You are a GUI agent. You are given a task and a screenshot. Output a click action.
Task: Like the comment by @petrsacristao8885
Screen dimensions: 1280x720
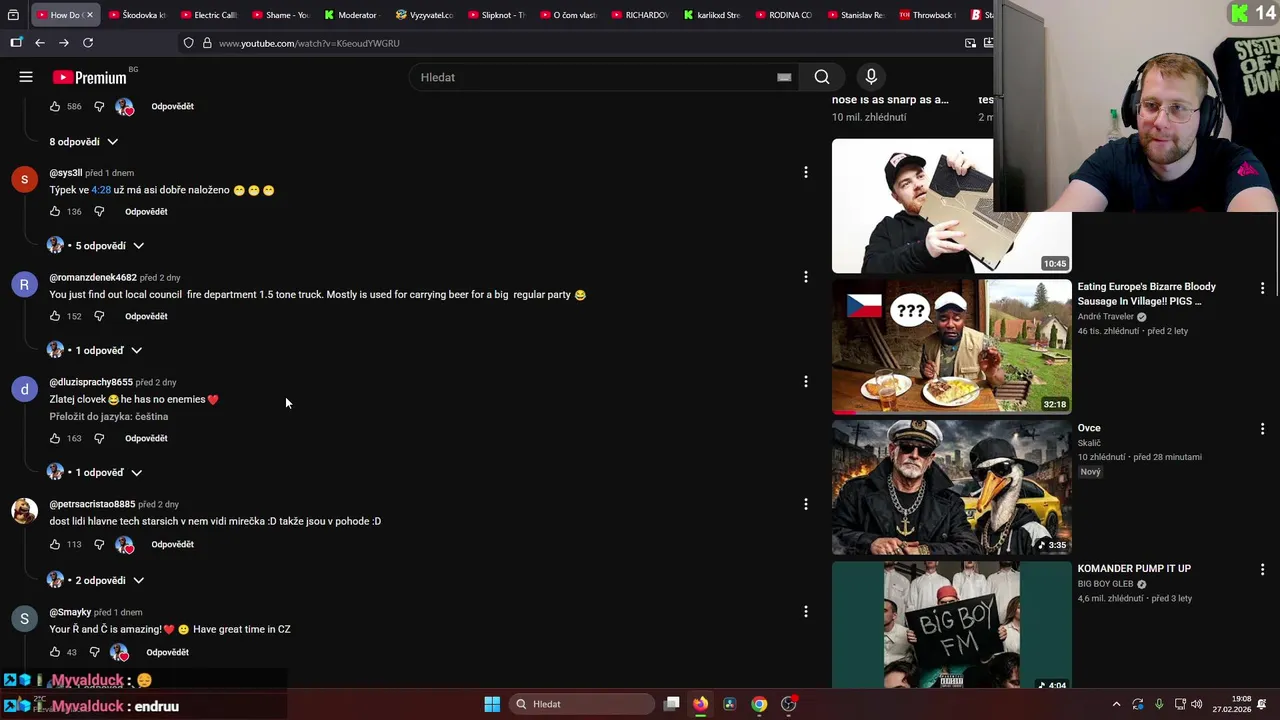55,544
